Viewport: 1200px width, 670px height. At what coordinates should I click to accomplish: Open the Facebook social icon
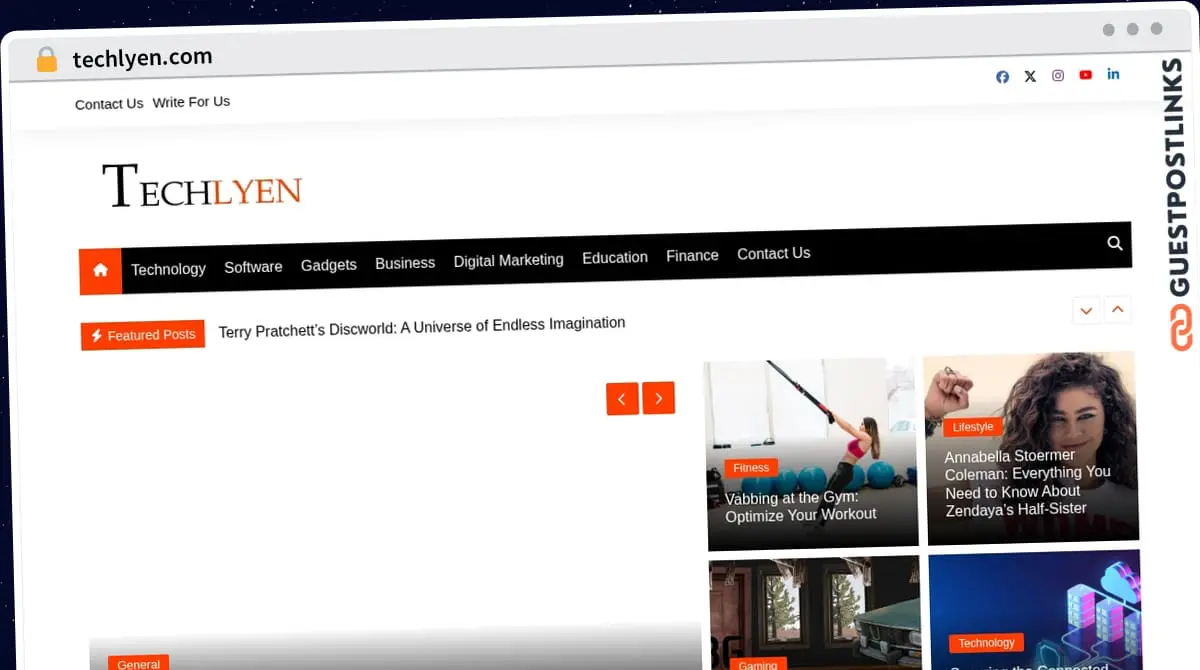(x=1002, y=77)
